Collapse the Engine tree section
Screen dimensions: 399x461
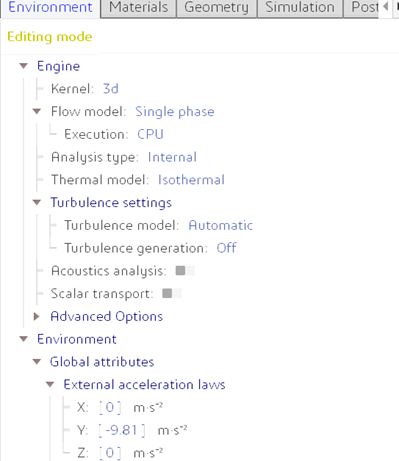pyautogui.click(x=24, y=66)
